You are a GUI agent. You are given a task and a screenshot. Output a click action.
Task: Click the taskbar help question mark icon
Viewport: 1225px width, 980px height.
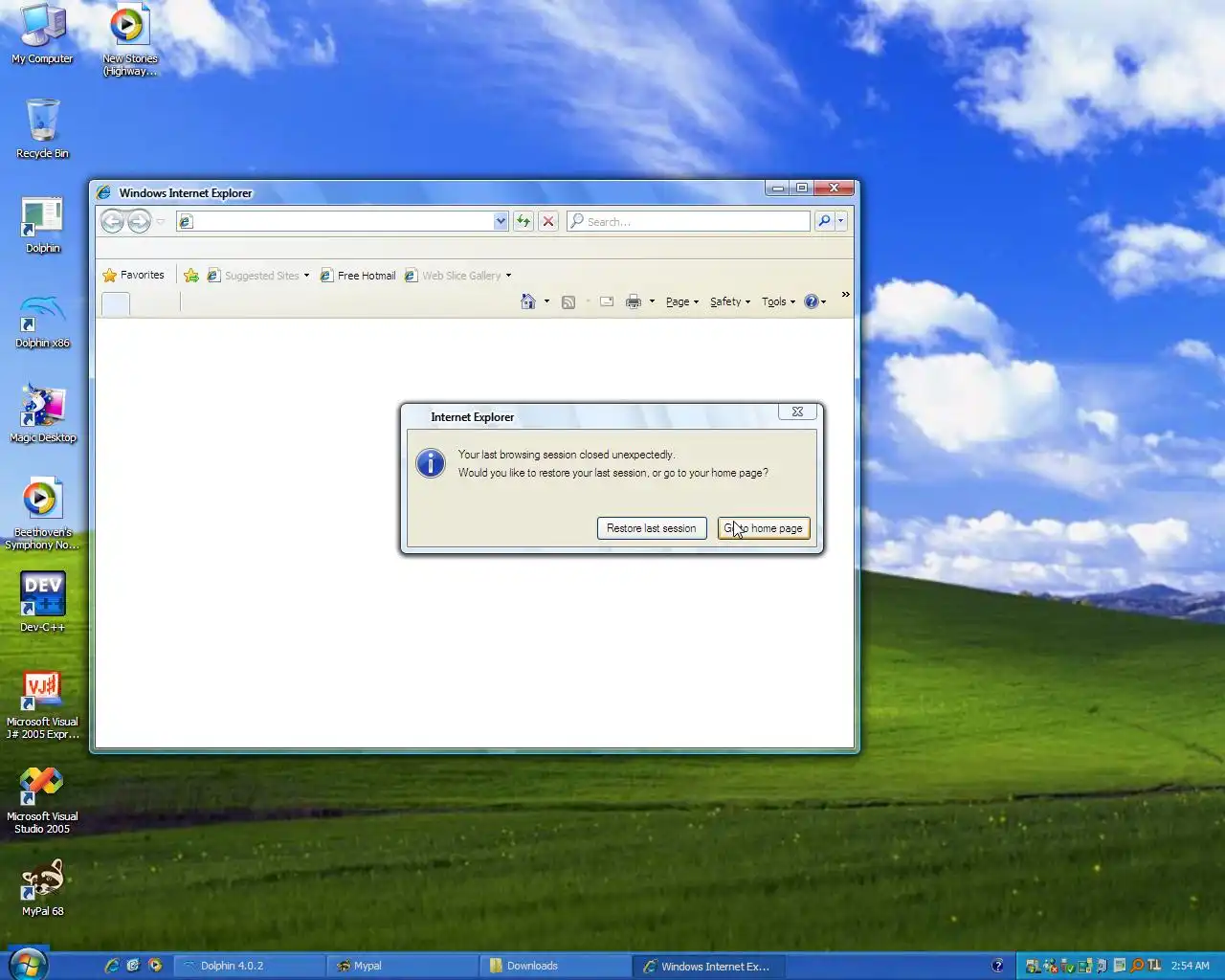pyautogui.click(x=997, y=966)
